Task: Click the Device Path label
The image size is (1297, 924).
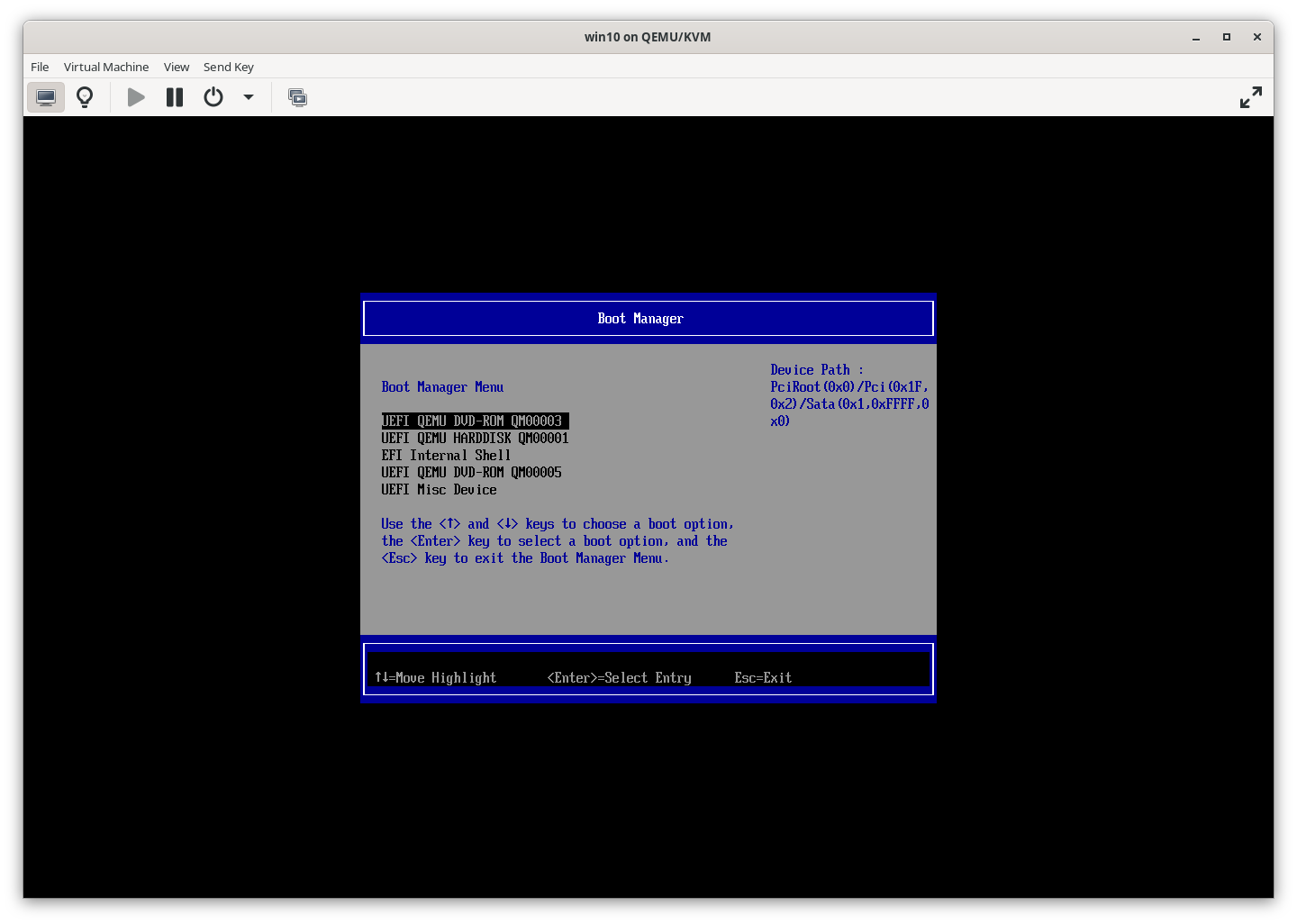Action: [816, 370]
